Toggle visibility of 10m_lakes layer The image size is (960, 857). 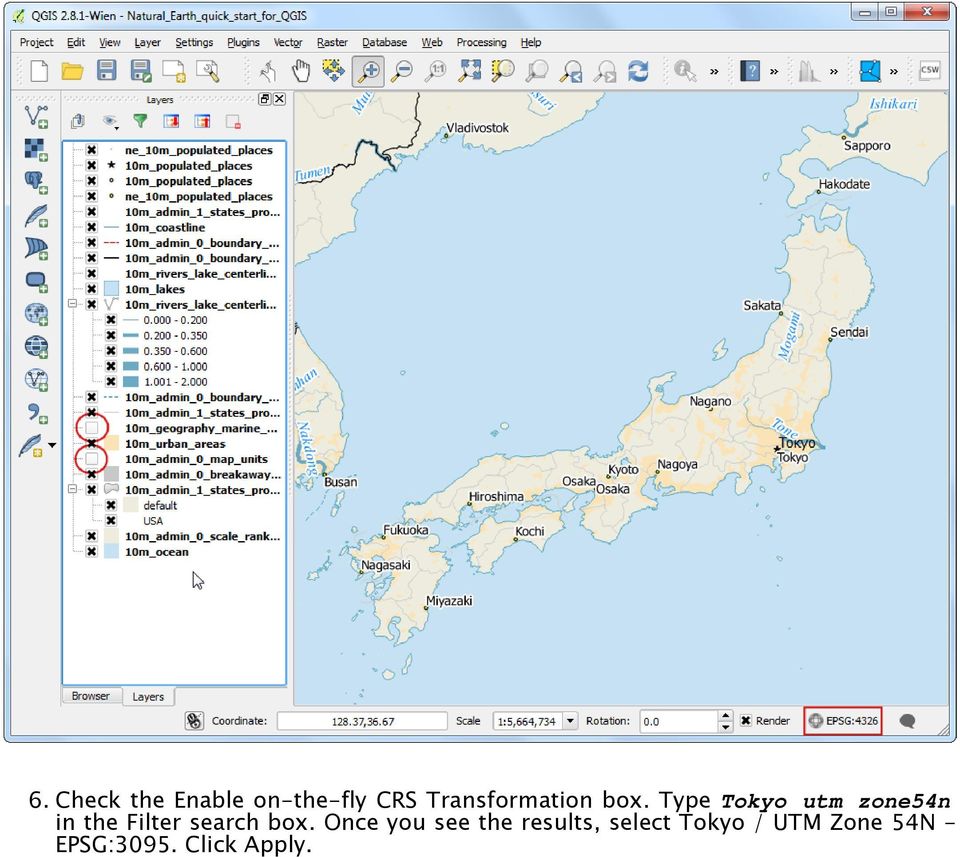point(91,289)
